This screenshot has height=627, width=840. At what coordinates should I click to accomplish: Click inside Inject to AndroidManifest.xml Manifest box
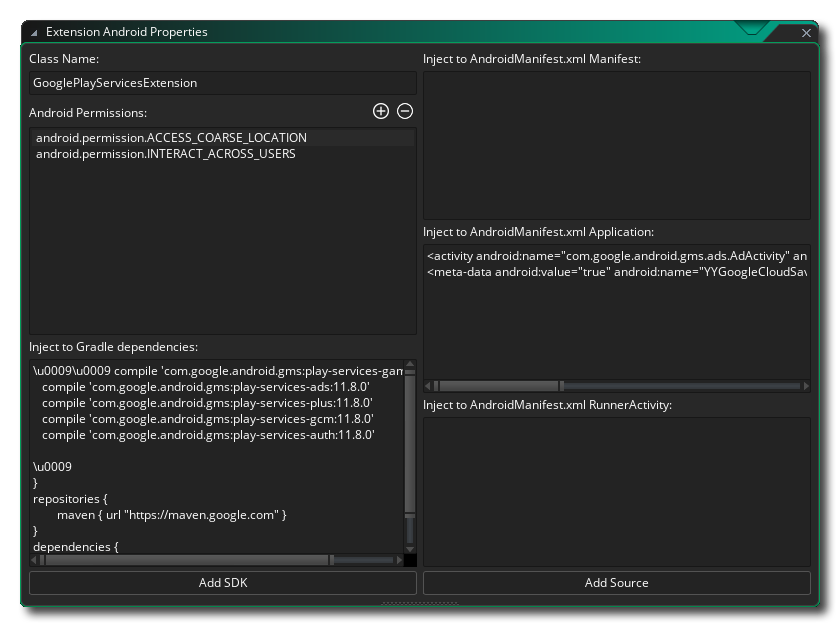coord(617,145)
